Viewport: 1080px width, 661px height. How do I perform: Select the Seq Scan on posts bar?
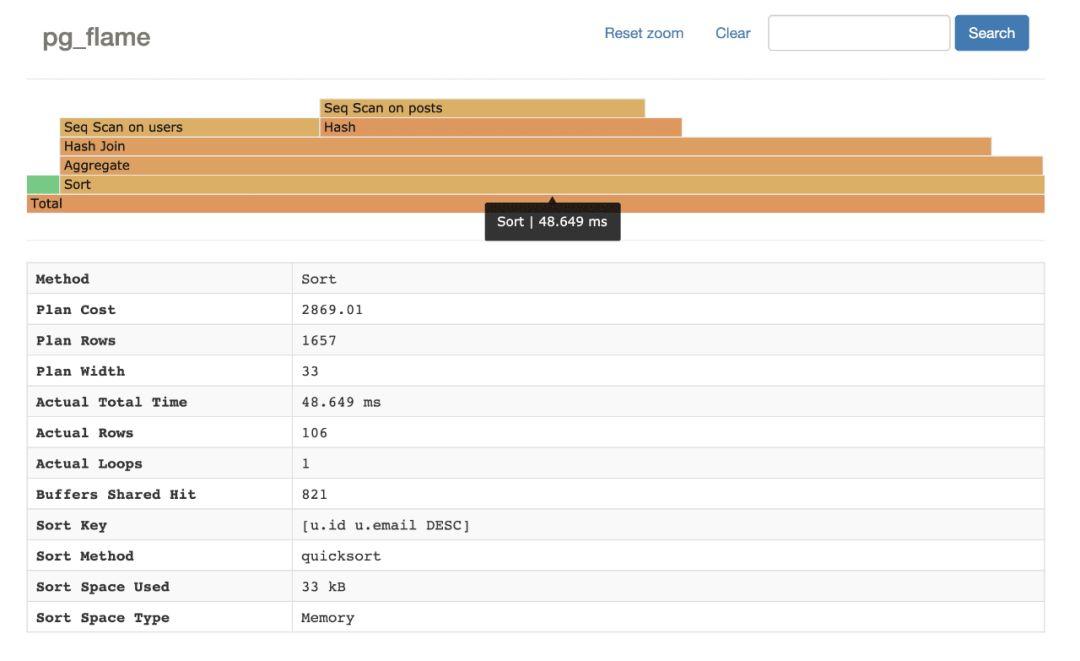(x=482, y=108)
